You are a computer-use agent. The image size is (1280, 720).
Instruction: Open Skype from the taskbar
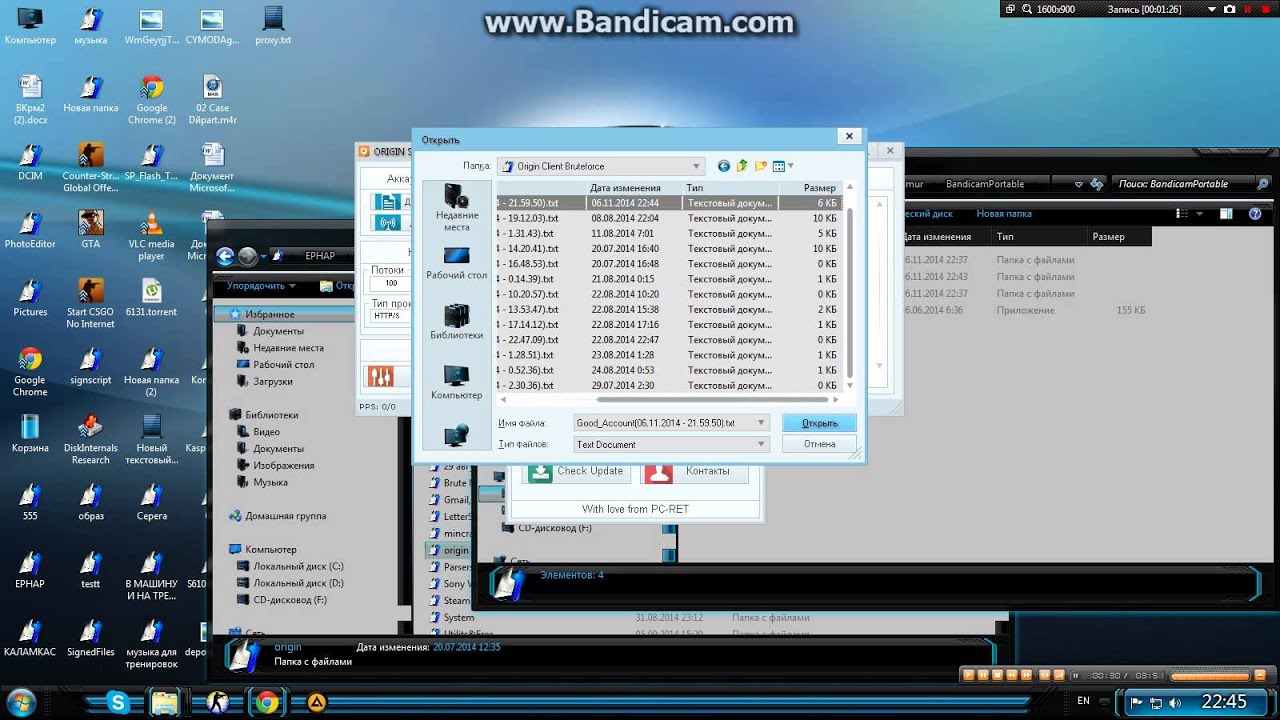point(118,702)
